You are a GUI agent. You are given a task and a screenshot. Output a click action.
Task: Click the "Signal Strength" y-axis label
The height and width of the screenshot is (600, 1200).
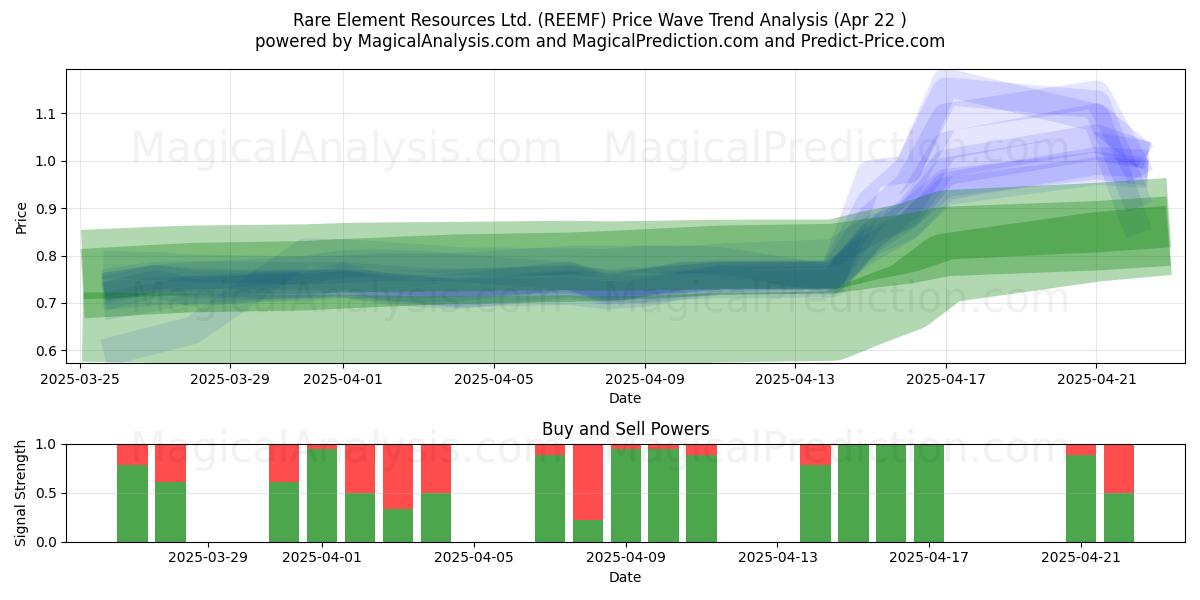[22, 493]
